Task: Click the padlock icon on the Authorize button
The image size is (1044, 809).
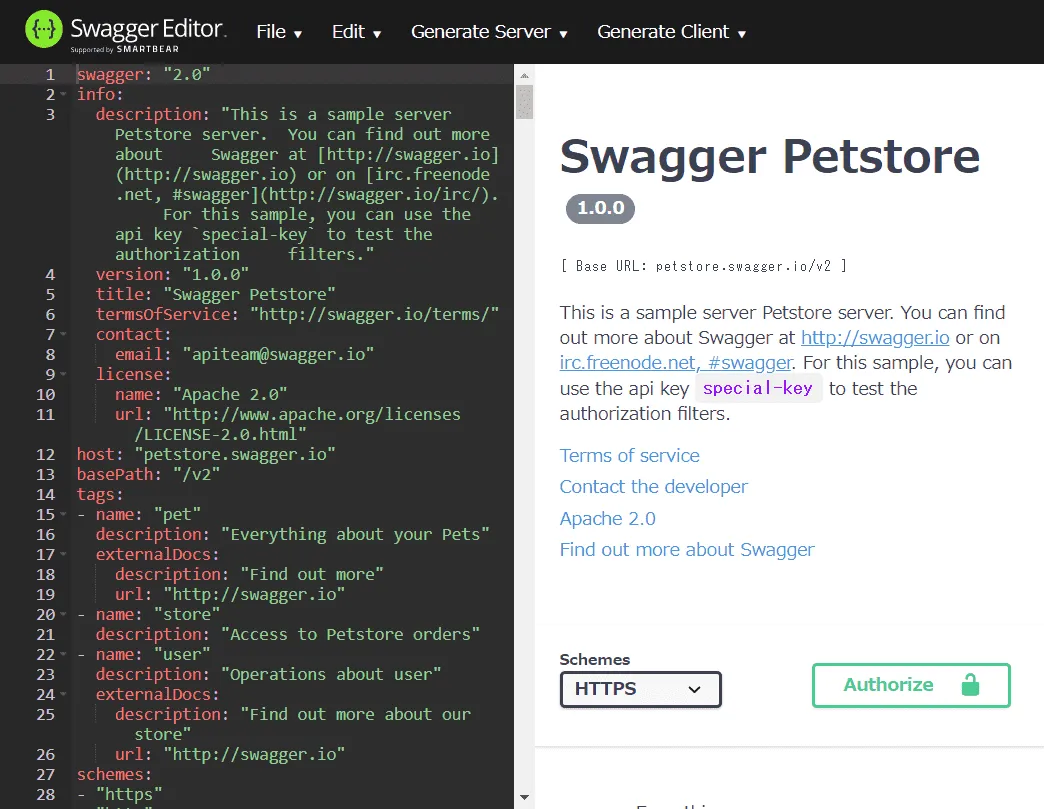Action: click(969, 686)
